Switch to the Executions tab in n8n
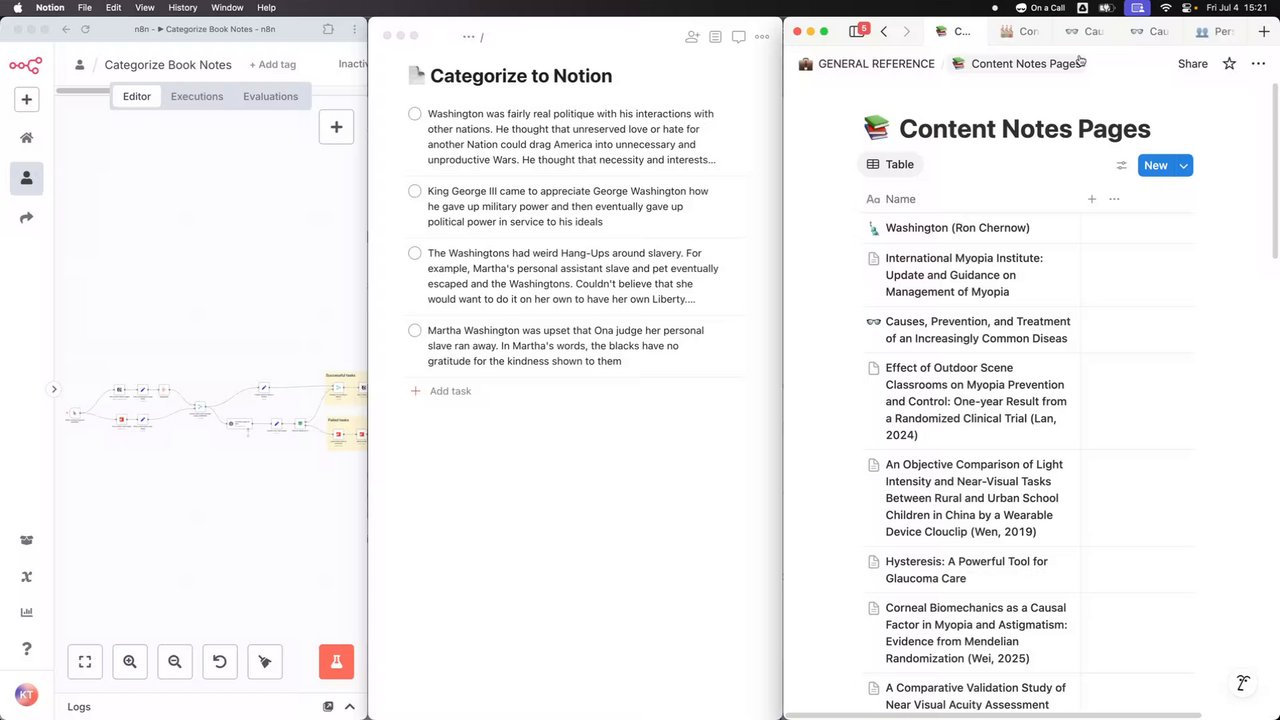Viewport: 1280px width, 720px height. tap(197, 96)
